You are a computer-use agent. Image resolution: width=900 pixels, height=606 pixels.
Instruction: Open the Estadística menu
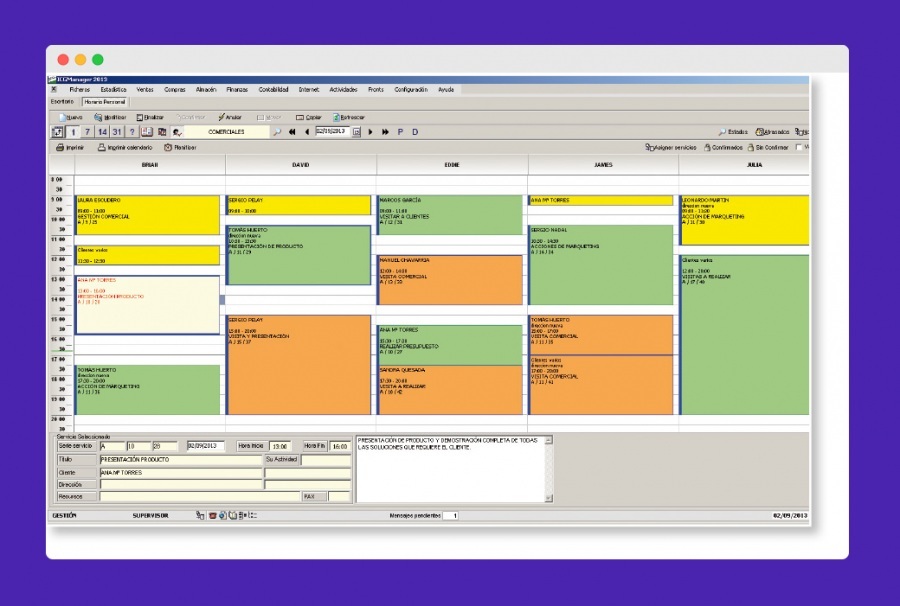click(x=113, y=90)
